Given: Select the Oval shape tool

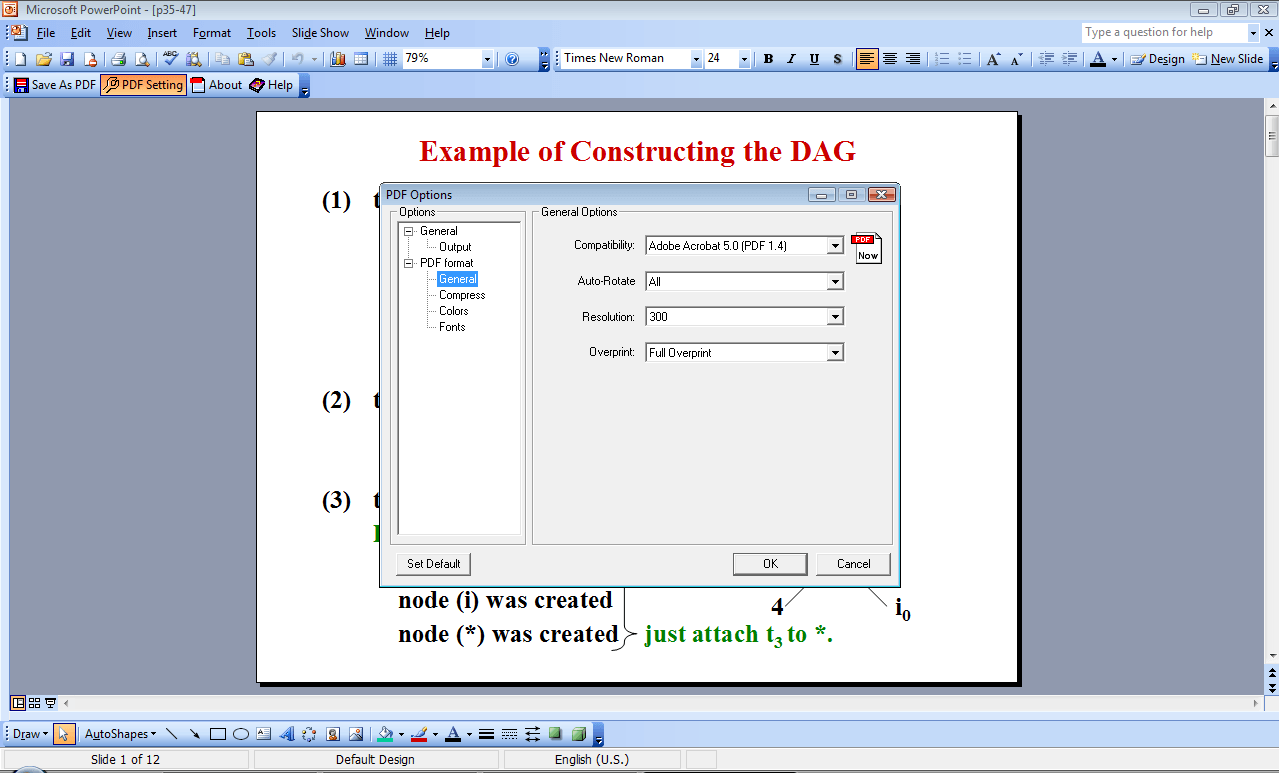Looking at the screenshot, I should (x=241, y=734).
